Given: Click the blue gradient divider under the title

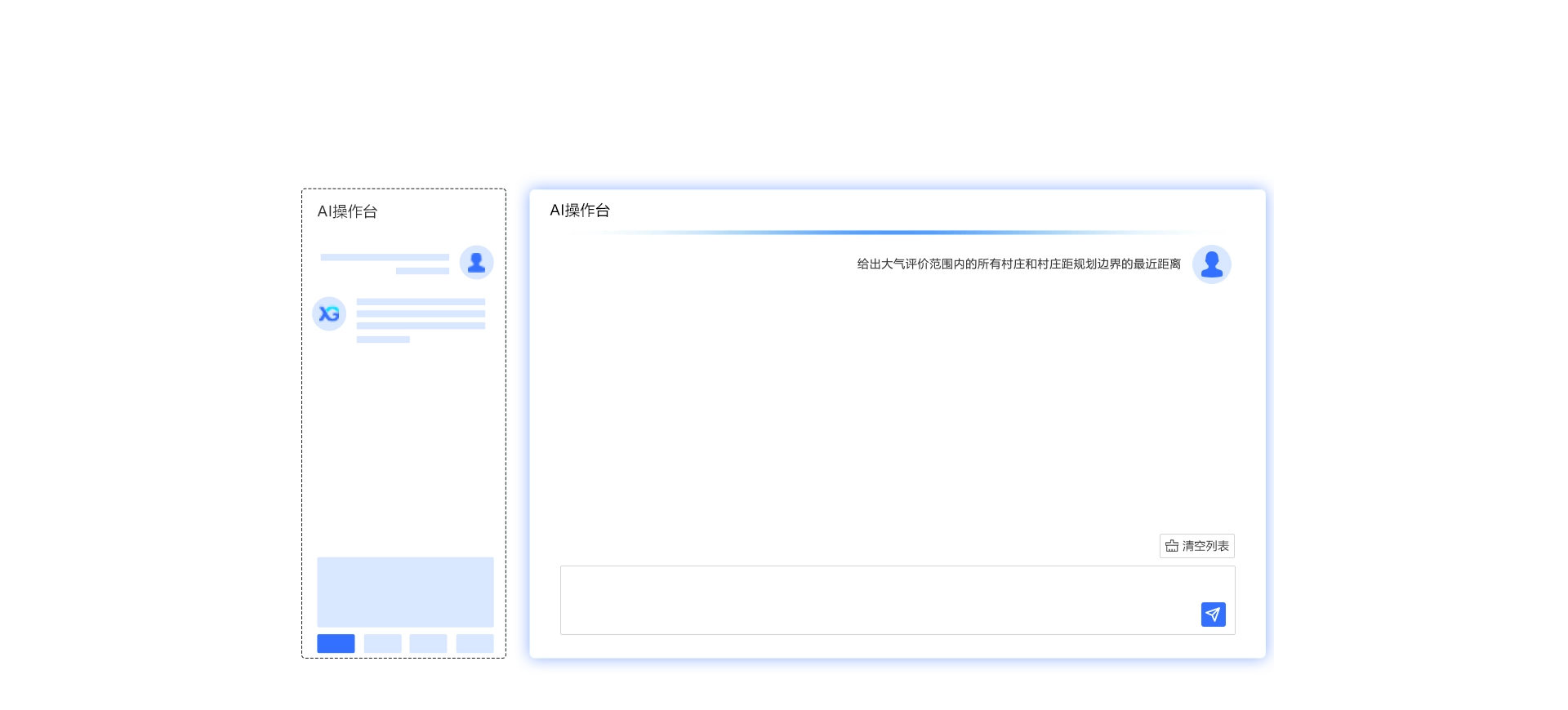Looking at the screenshot, I should click(x=898, y=233).
